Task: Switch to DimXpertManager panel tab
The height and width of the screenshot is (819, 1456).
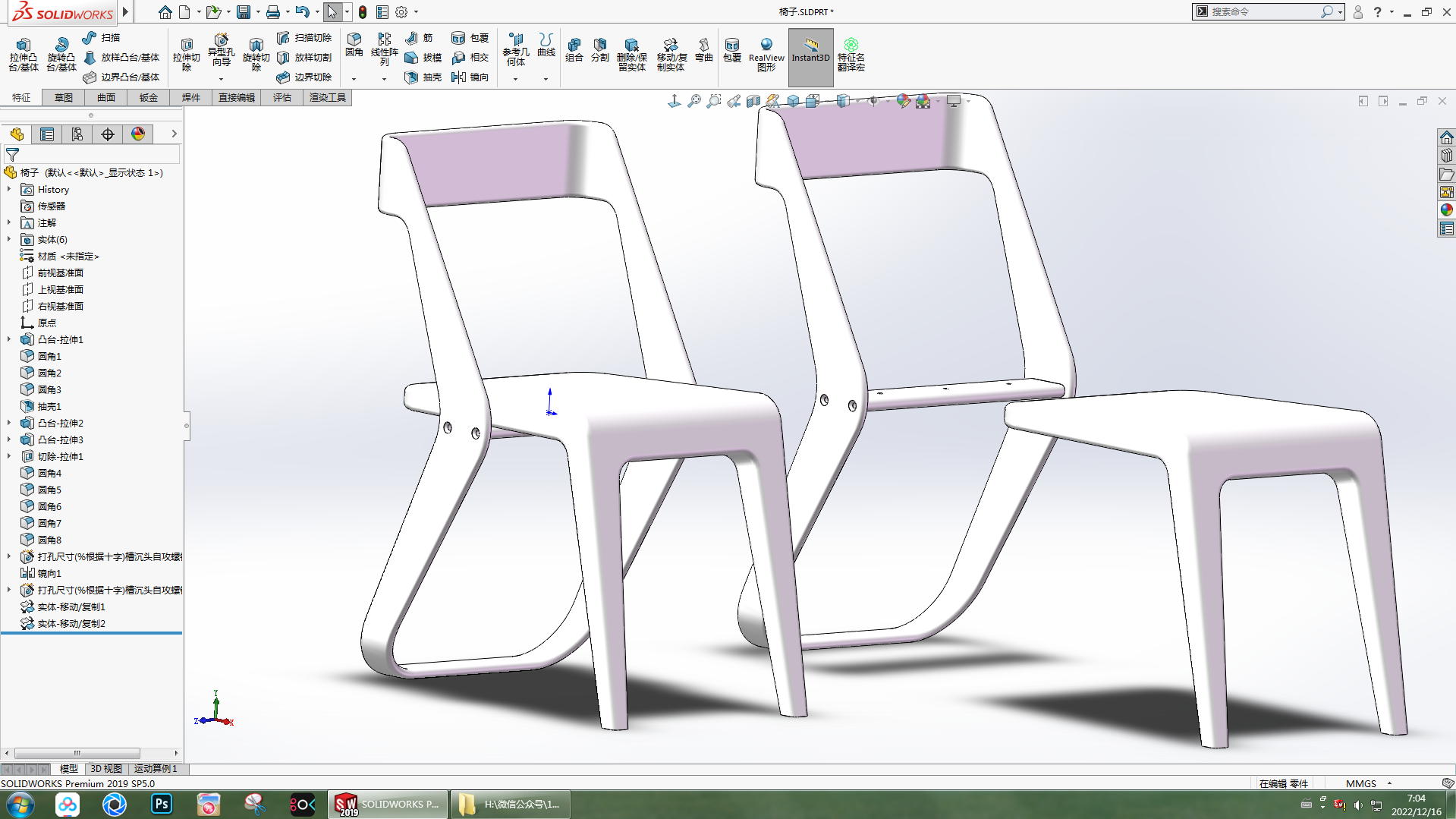Action: click(x=108, y=134)
